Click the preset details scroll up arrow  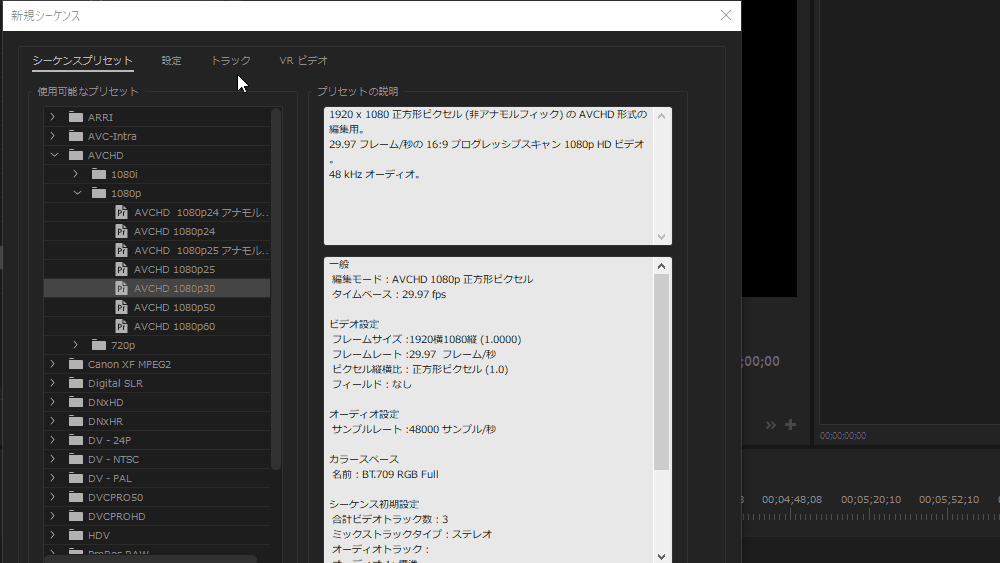coord(661,266)
